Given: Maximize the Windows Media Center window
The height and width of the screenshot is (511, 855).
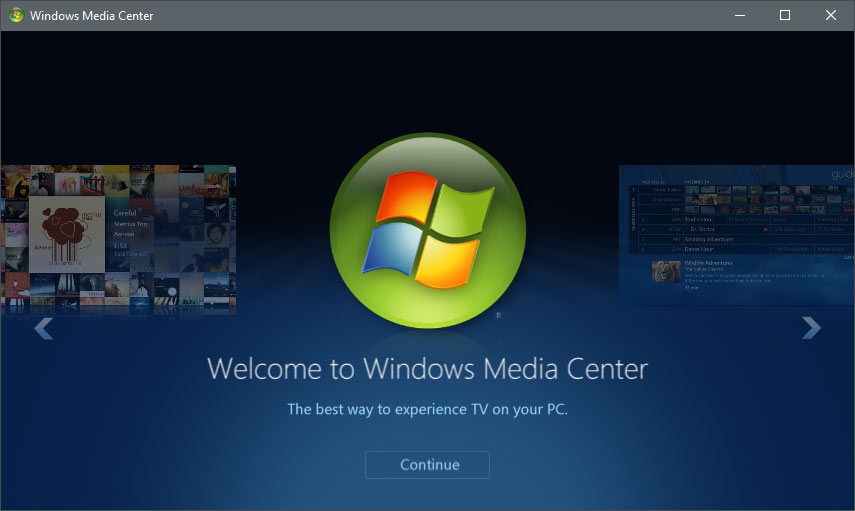Looking at the screenshot, I should point(785,15).
